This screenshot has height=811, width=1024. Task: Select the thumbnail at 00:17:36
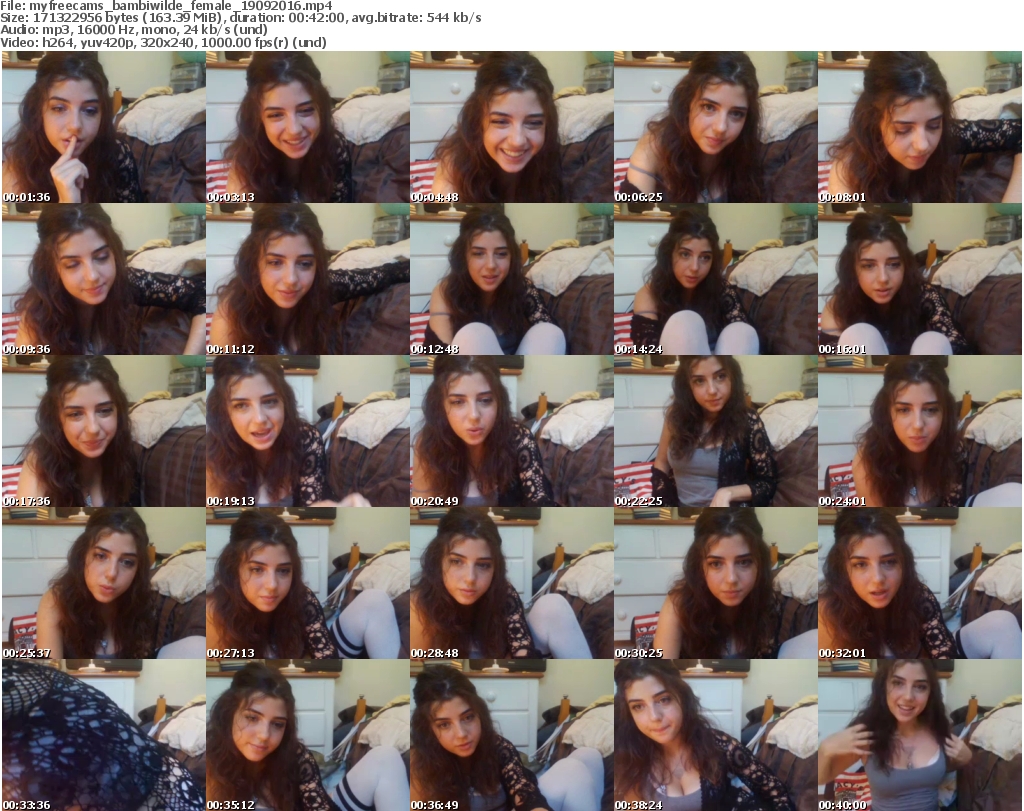point(104,432)
